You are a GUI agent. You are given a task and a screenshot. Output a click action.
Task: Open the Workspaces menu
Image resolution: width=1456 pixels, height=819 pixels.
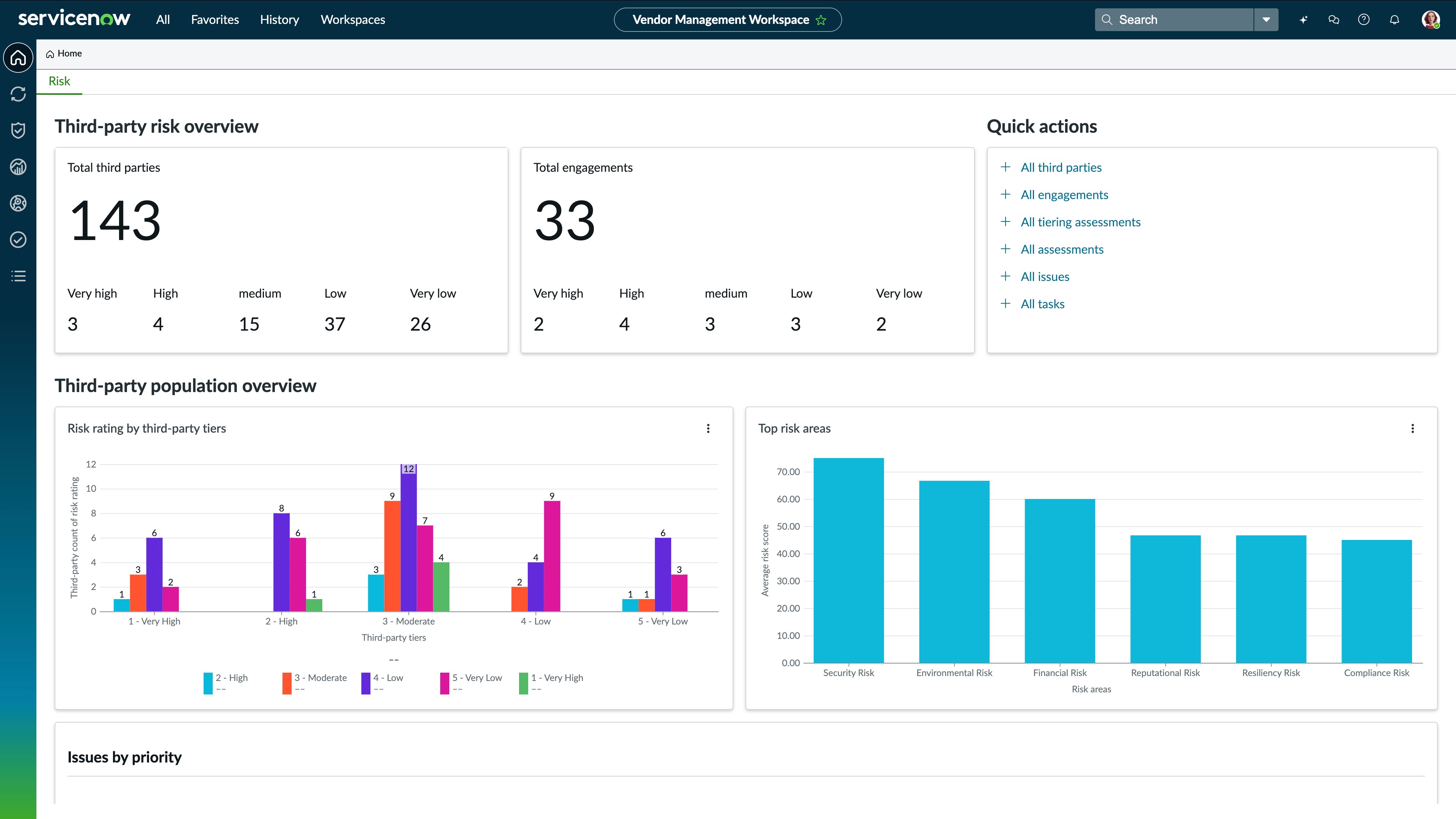tap(353, 20)
